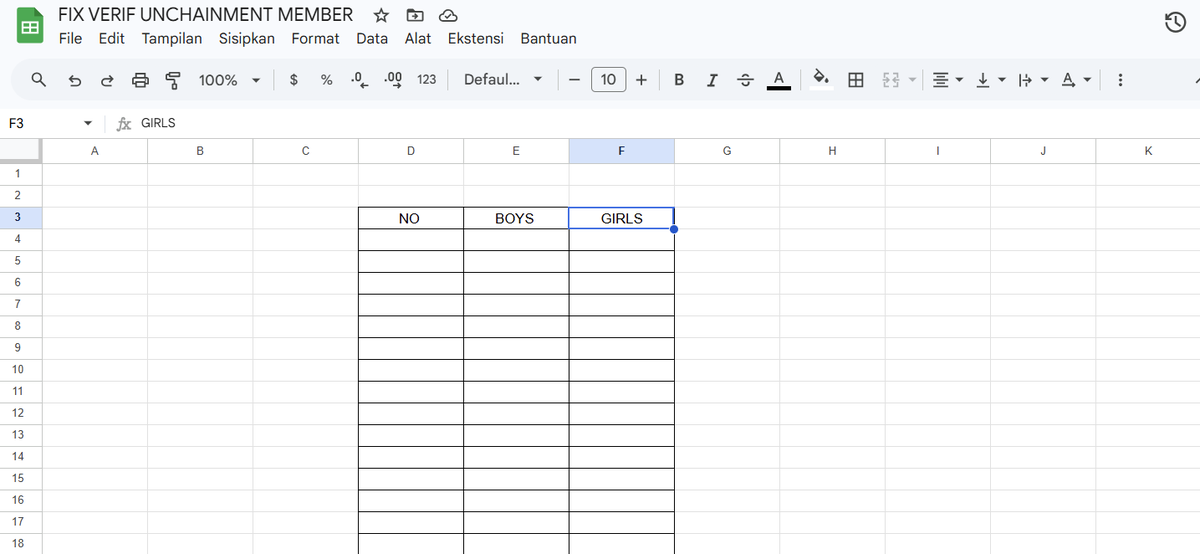Open the Alat menu
1200x554 pixels.
point(418,38)
